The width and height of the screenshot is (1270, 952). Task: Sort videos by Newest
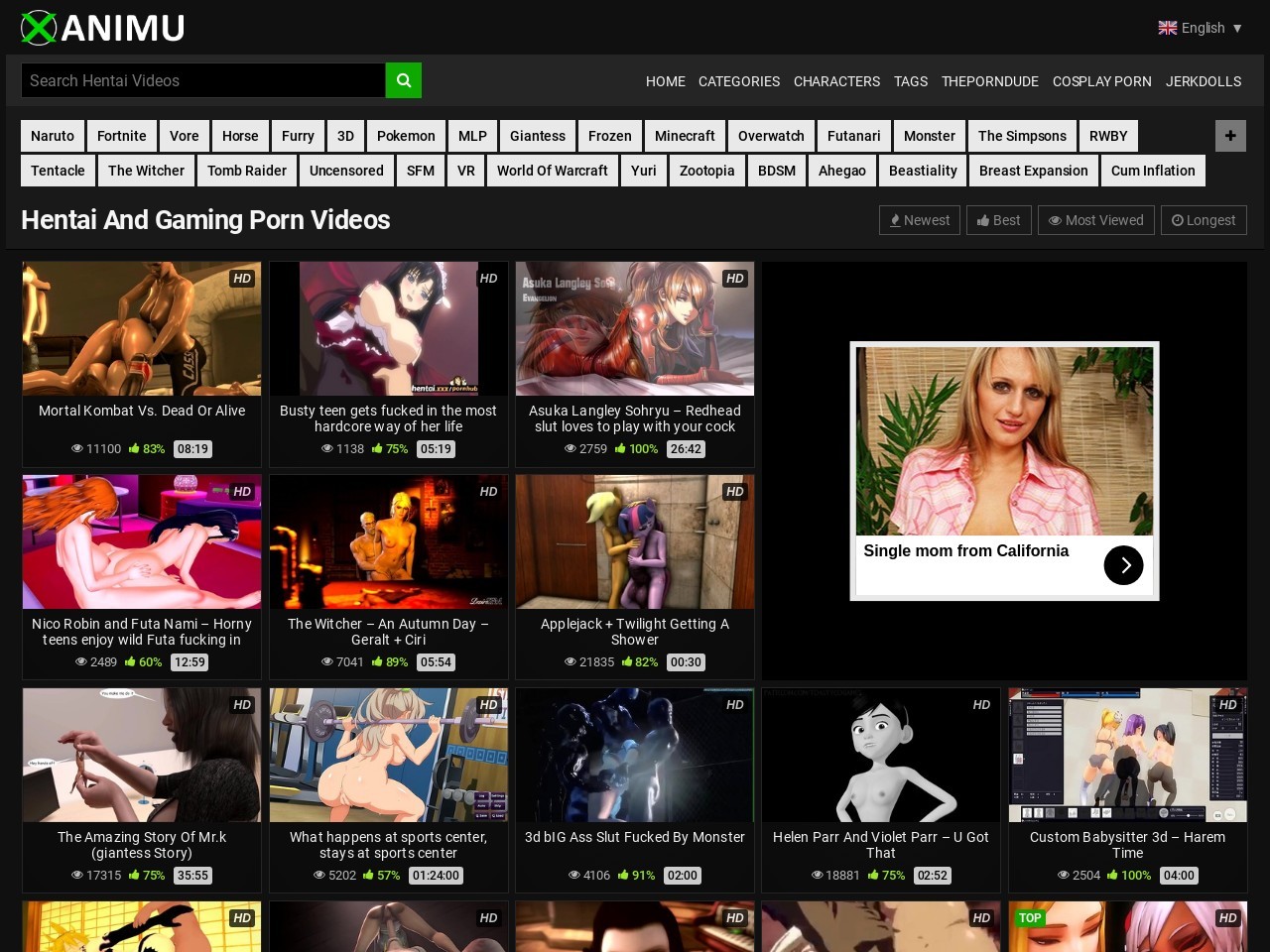(x=920, y=220)
